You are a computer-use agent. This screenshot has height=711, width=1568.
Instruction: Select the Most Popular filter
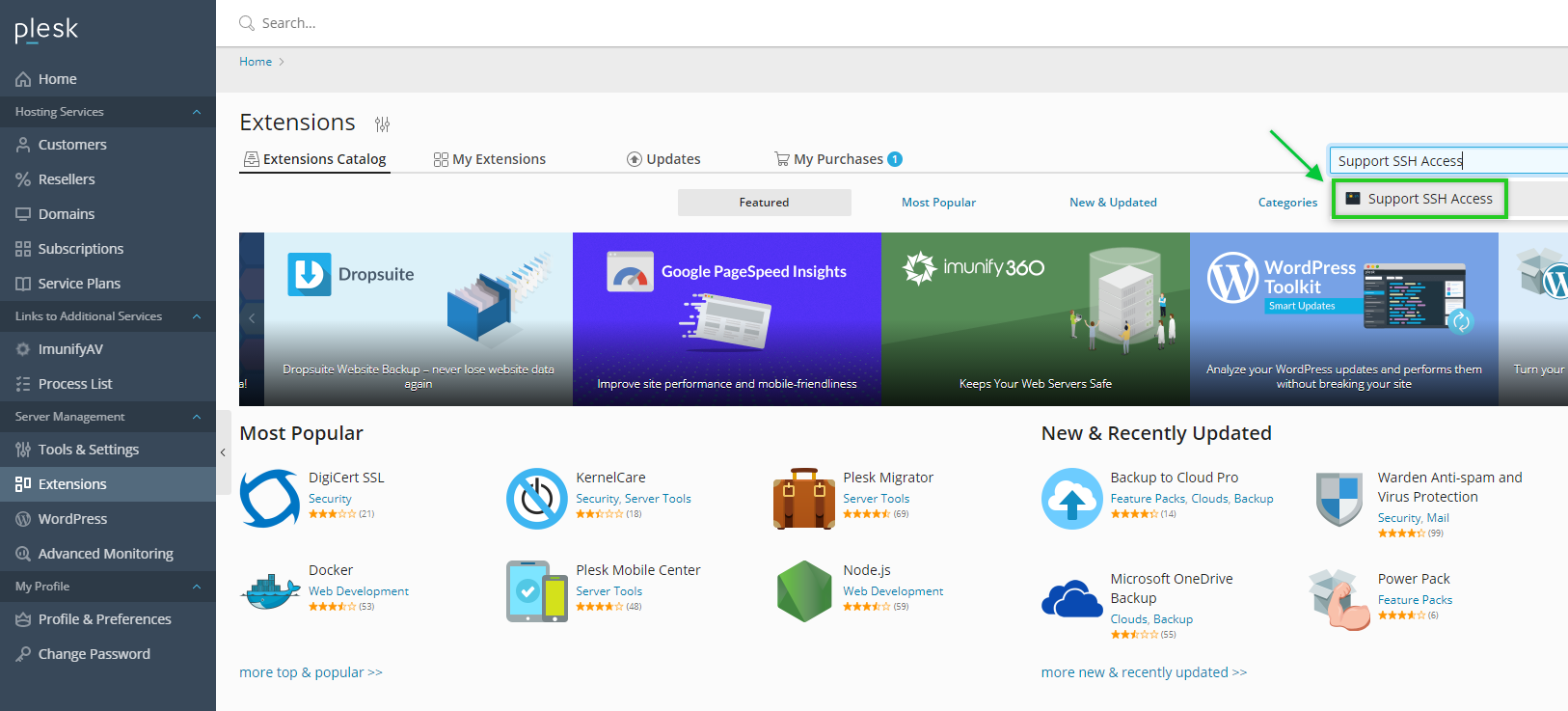(x=938, y=203)
